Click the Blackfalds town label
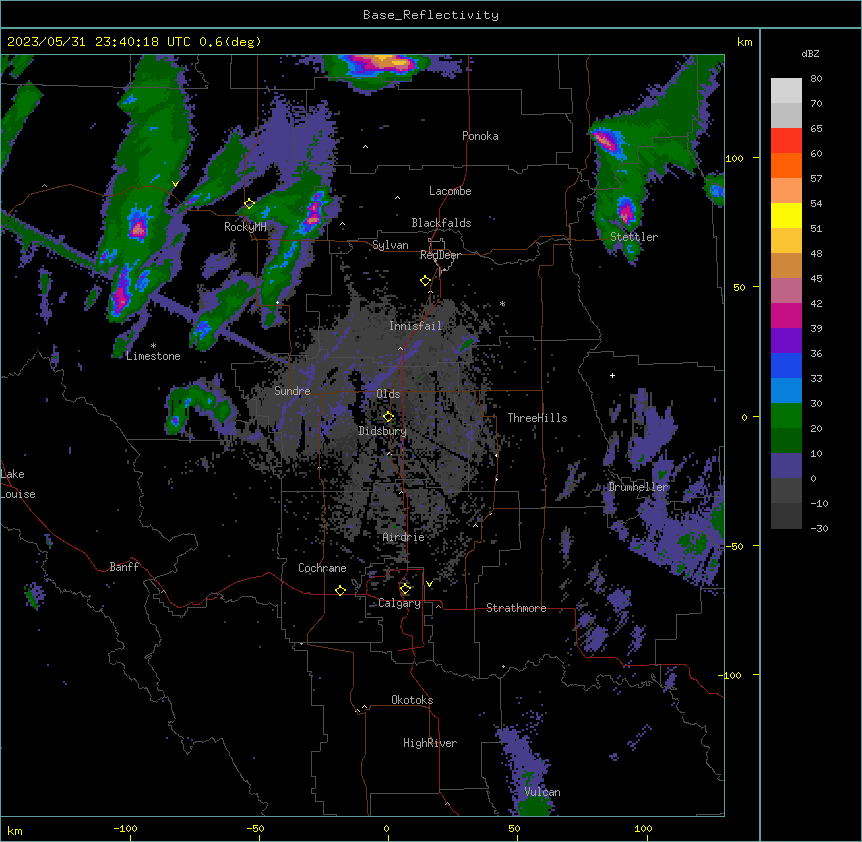The image size is (862, 842). click(x=441, y=223)
